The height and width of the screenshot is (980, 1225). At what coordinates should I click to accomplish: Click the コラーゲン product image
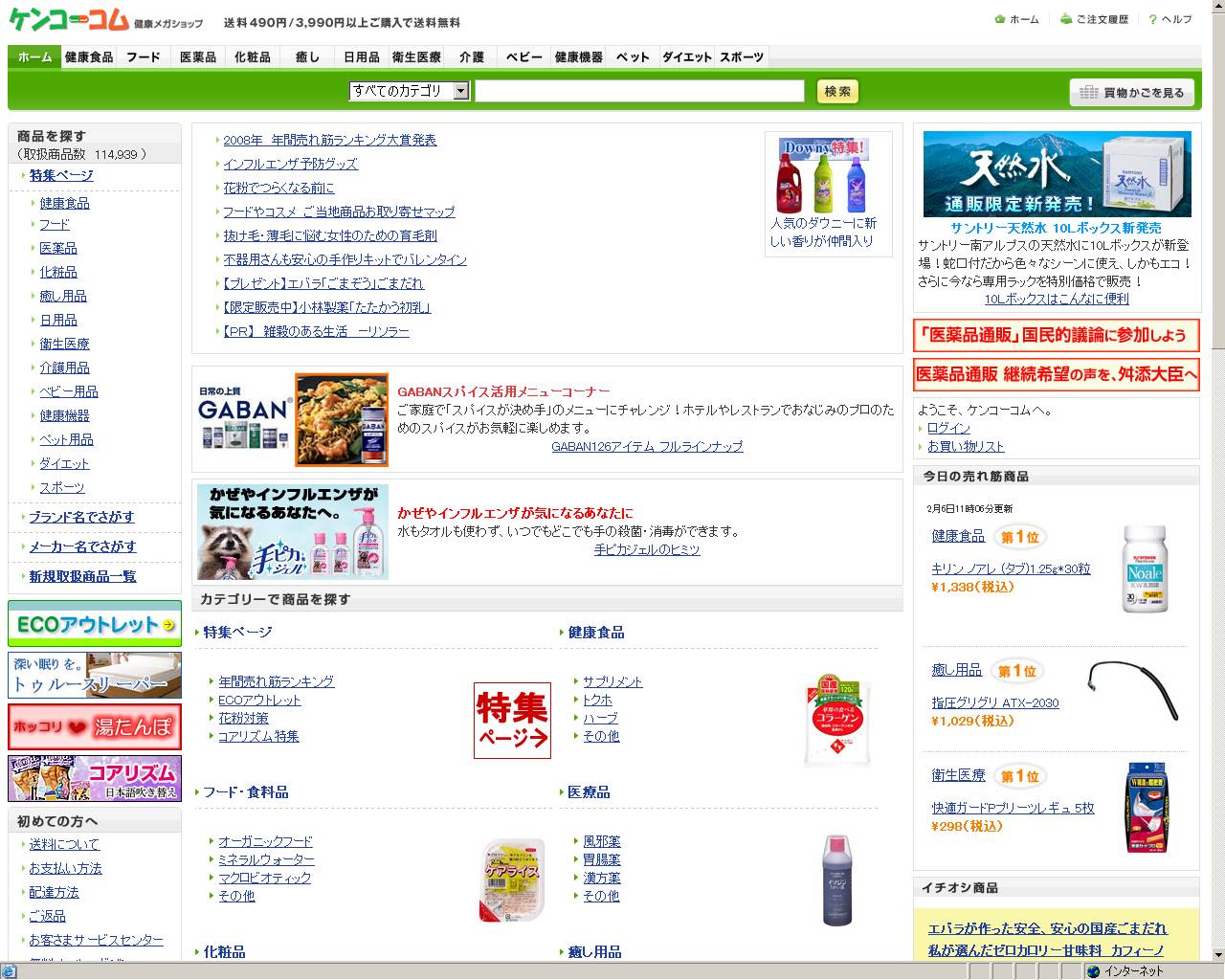tap(838, 720)
